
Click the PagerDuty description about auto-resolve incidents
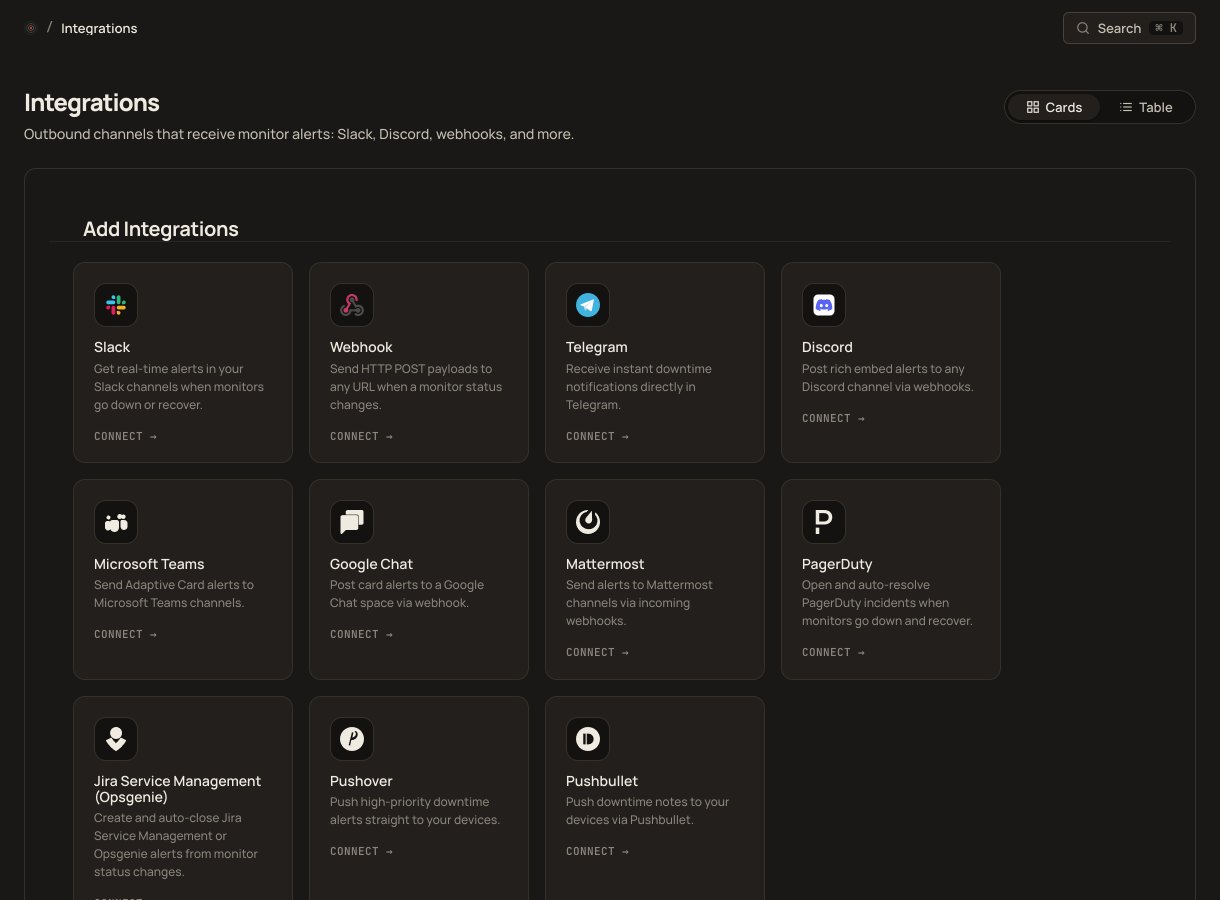887,603
